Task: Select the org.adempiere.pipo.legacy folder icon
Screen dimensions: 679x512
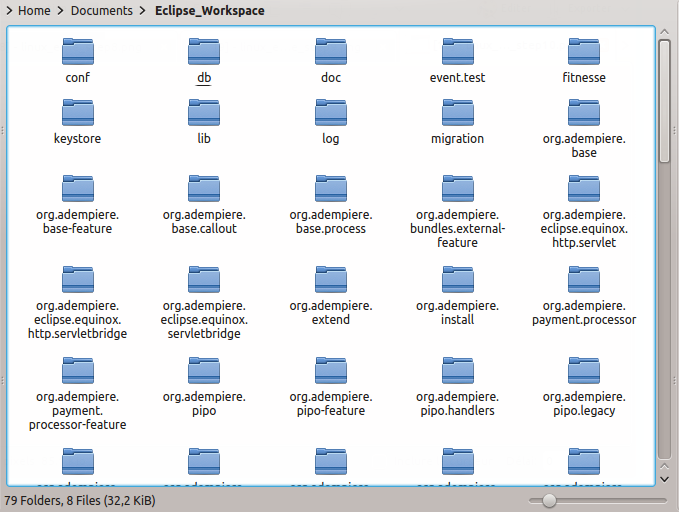Action: (584, 371)
